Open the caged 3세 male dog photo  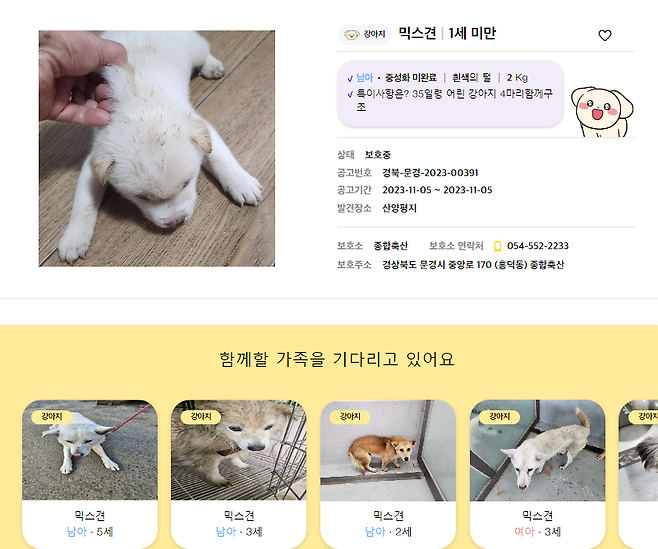coord(239,450)
